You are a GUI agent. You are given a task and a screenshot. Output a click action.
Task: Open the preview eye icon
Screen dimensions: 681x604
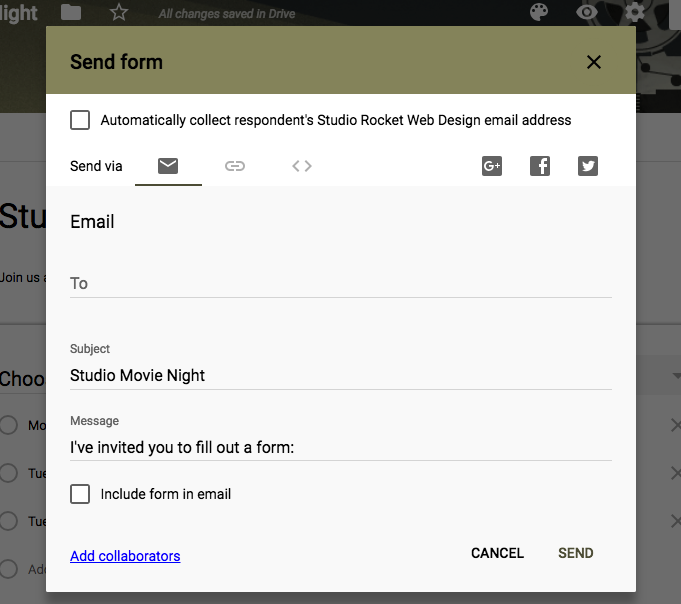tap(587, 12)
